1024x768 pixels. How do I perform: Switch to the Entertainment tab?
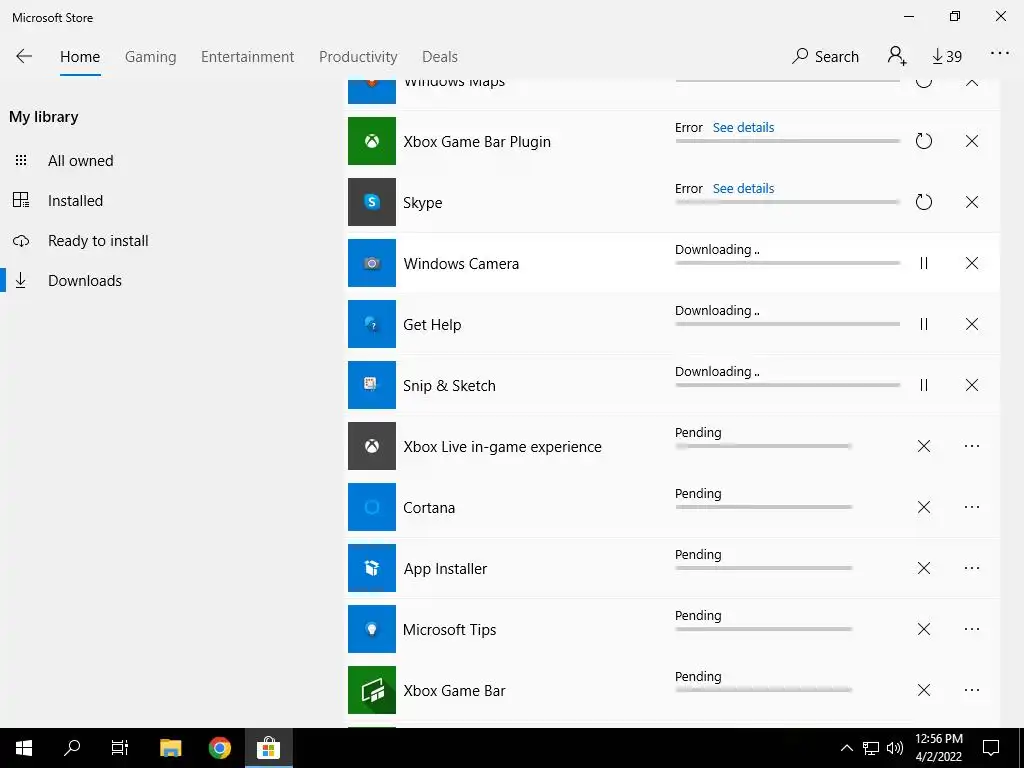pos(248,57)
